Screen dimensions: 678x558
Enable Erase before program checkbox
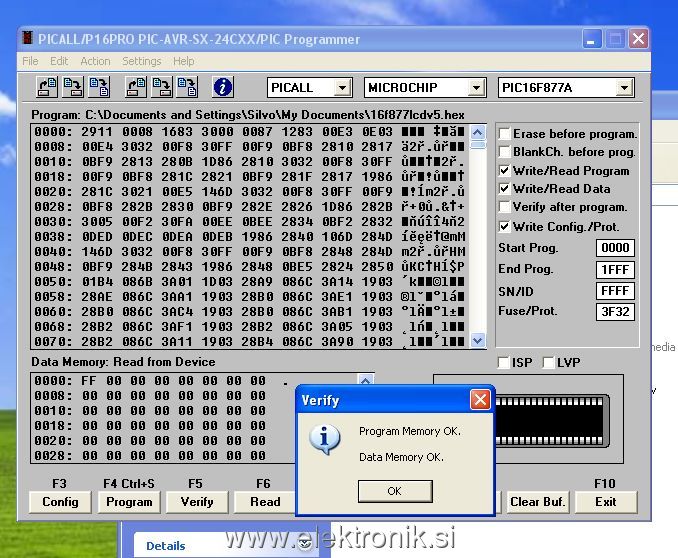tap(504, 134)
